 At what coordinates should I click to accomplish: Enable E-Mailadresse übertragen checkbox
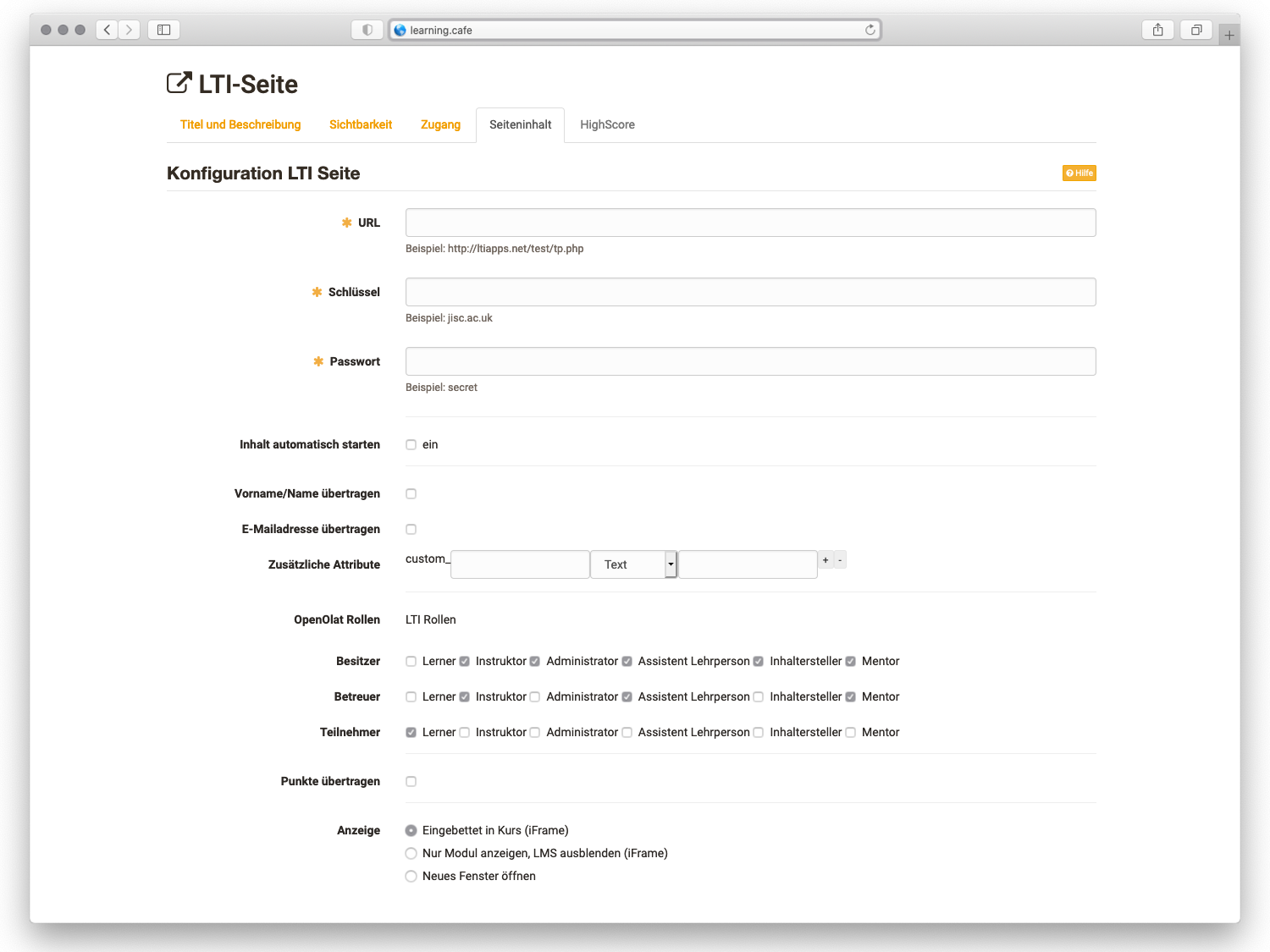(x=411, y=529)
